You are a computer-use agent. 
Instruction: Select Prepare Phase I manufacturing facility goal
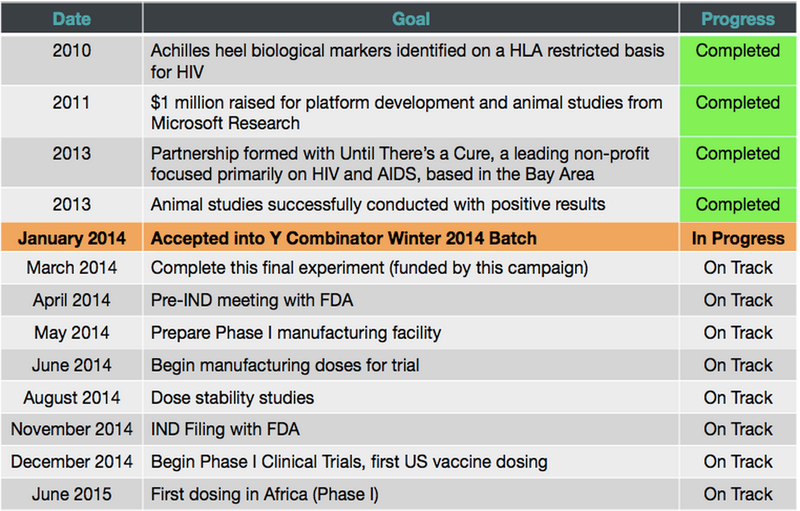coord(296,333)
